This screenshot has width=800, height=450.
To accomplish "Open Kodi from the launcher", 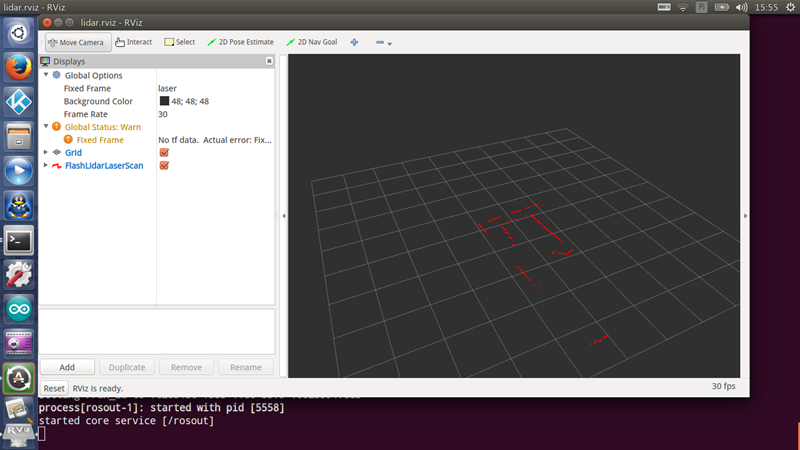I will point(18,102).
